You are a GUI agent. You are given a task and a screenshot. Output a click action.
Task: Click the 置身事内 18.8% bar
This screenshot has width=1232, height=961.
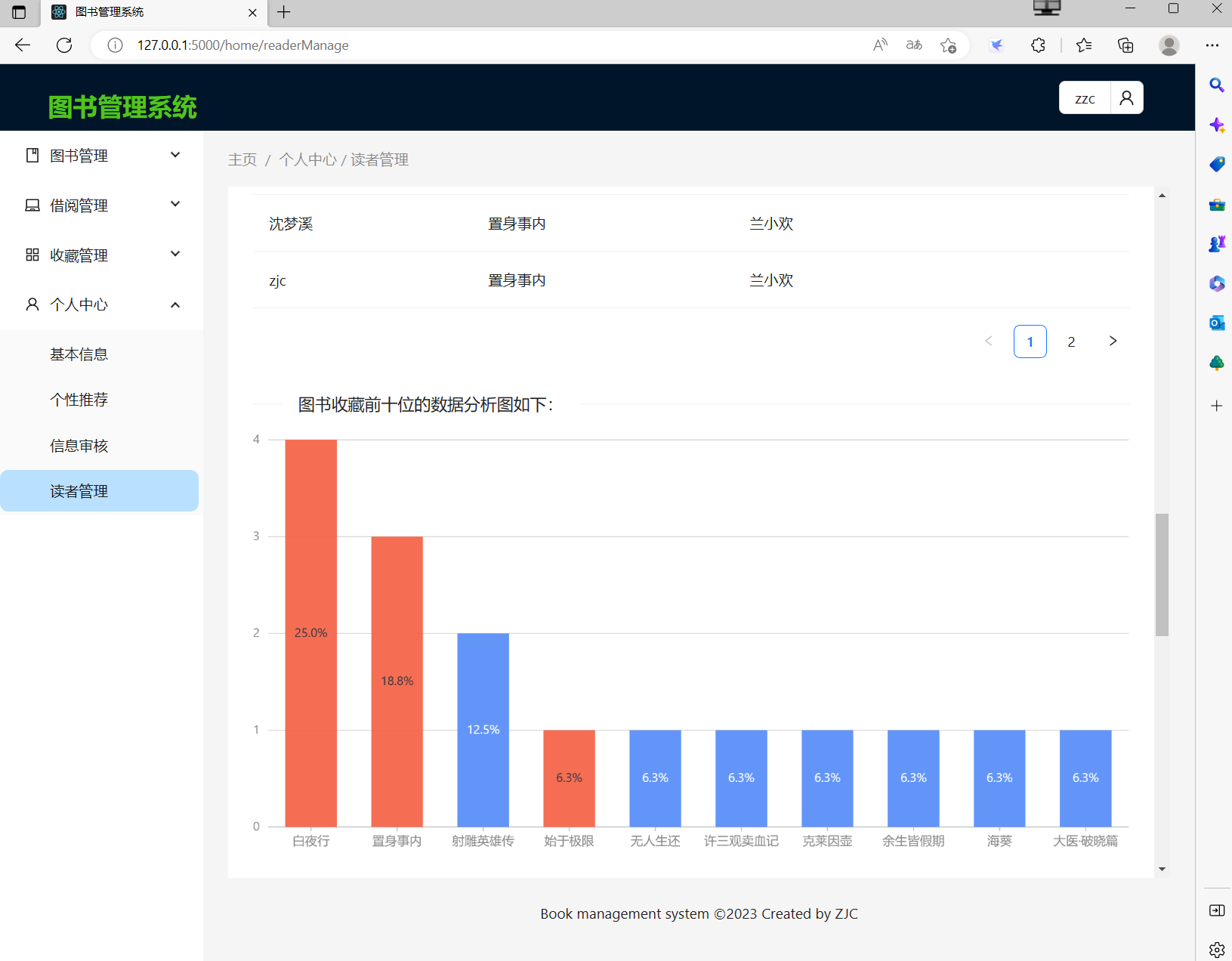(x=397, y=681)
